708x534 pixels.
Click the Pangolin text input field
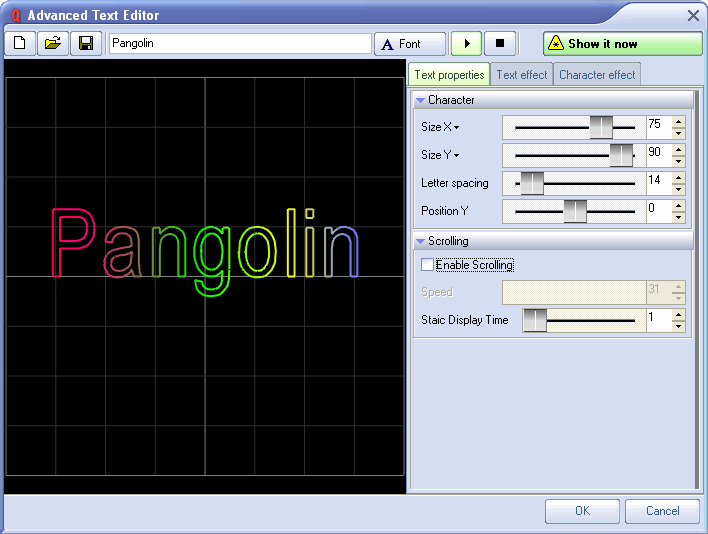pos(239,44)
